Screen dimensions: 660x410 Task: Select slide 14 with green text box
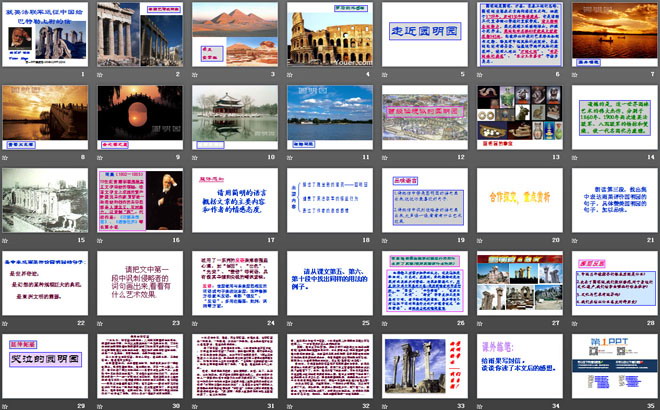pyautogui.click(x=615, y=117)
